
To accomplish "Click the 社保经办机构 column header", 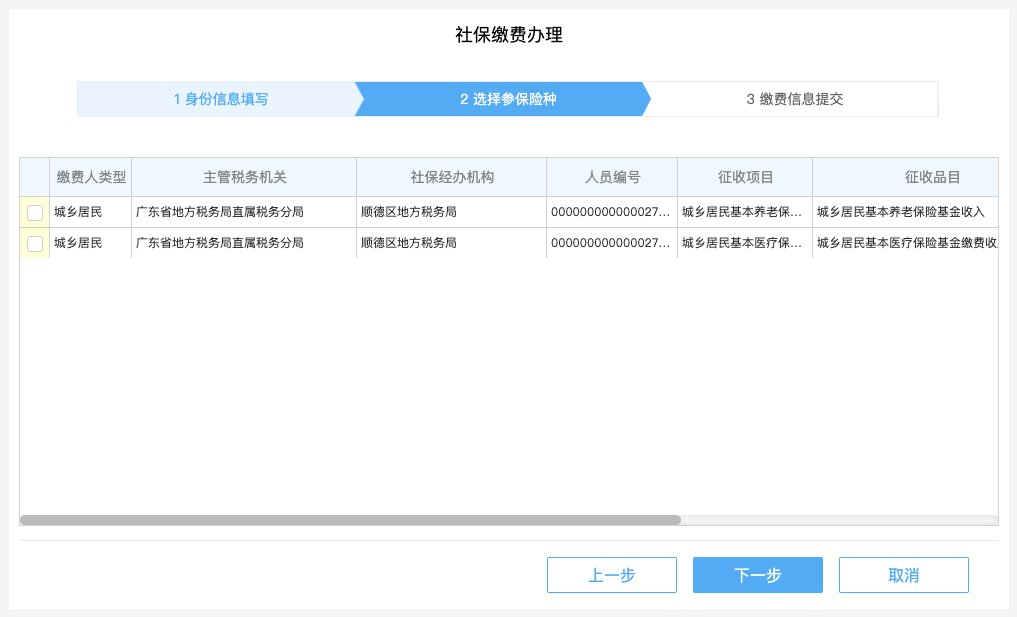I will pos(451,177).
